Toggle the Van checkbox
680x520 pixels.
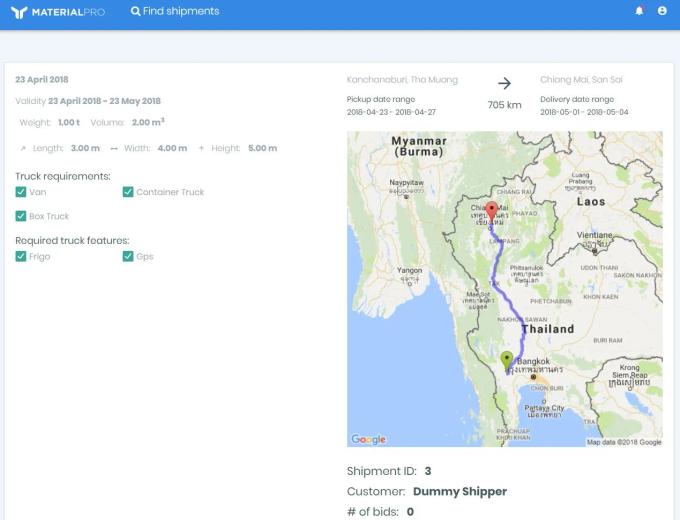coord(21,192)
